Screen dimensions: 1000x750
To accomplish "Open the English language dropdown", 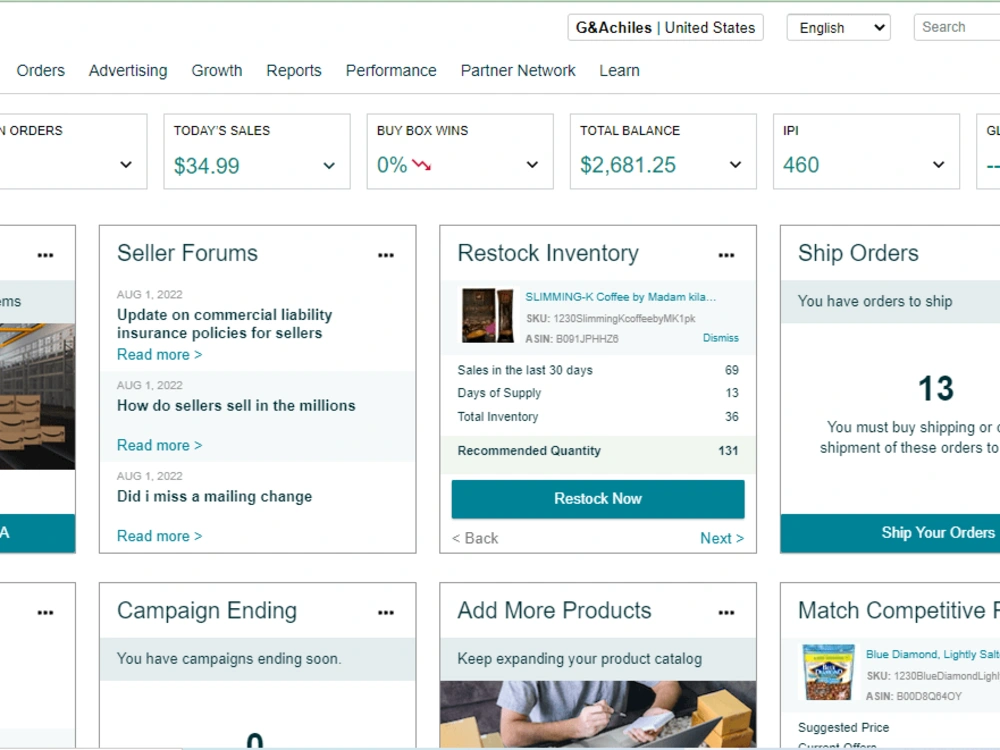I will (x=839, y=27).
